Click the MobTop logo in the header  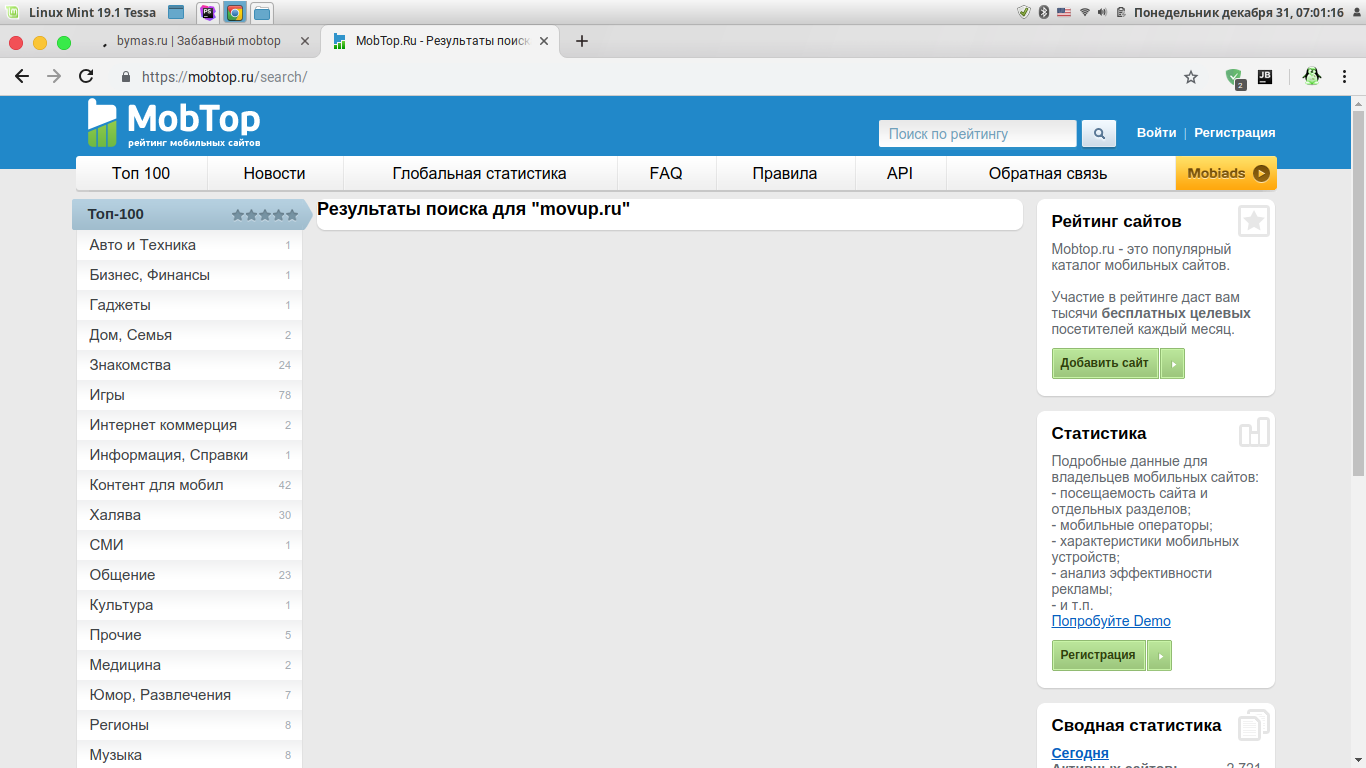[173, 124]
